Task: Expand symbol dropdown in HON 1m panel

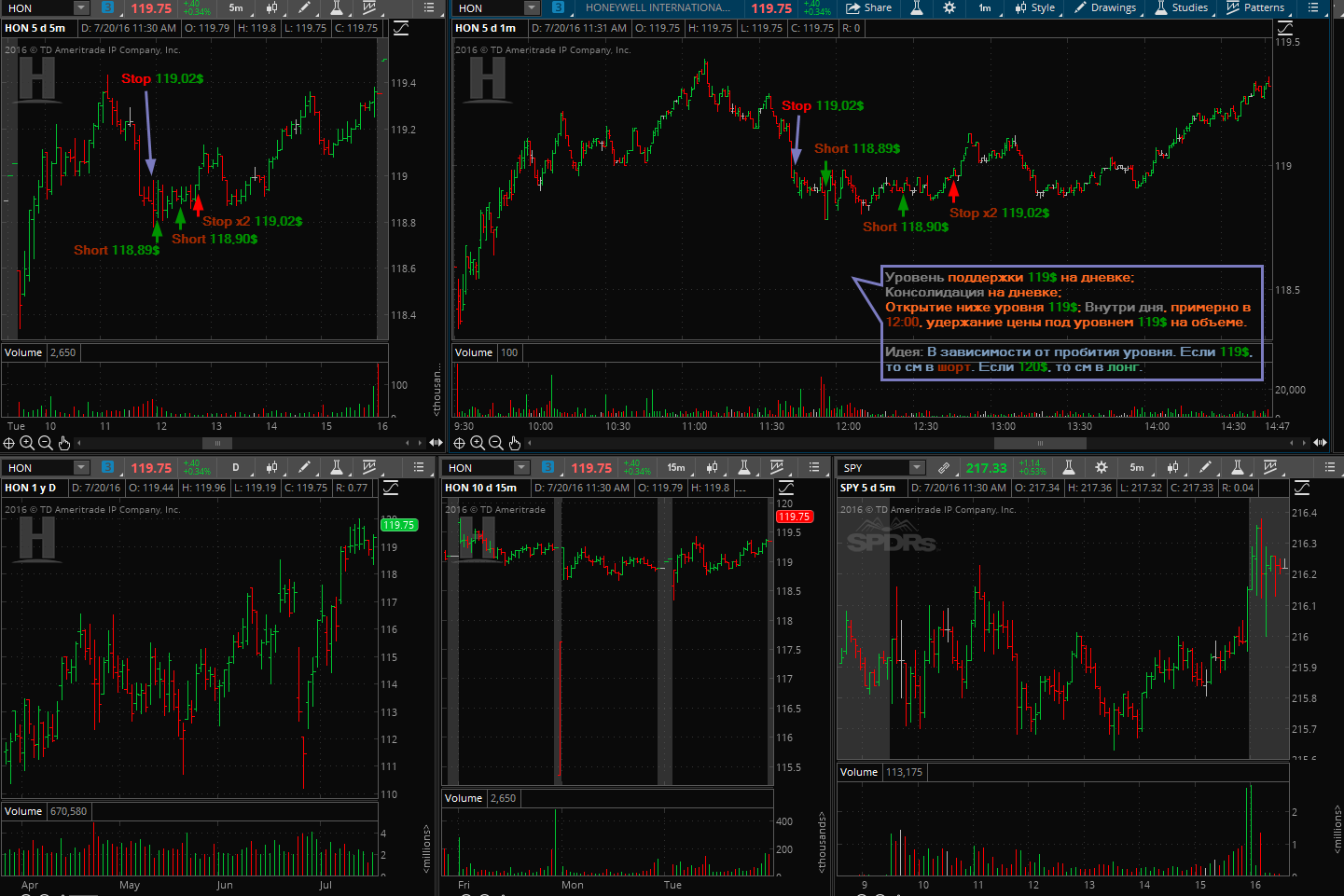Action: (x=532, y=7)
